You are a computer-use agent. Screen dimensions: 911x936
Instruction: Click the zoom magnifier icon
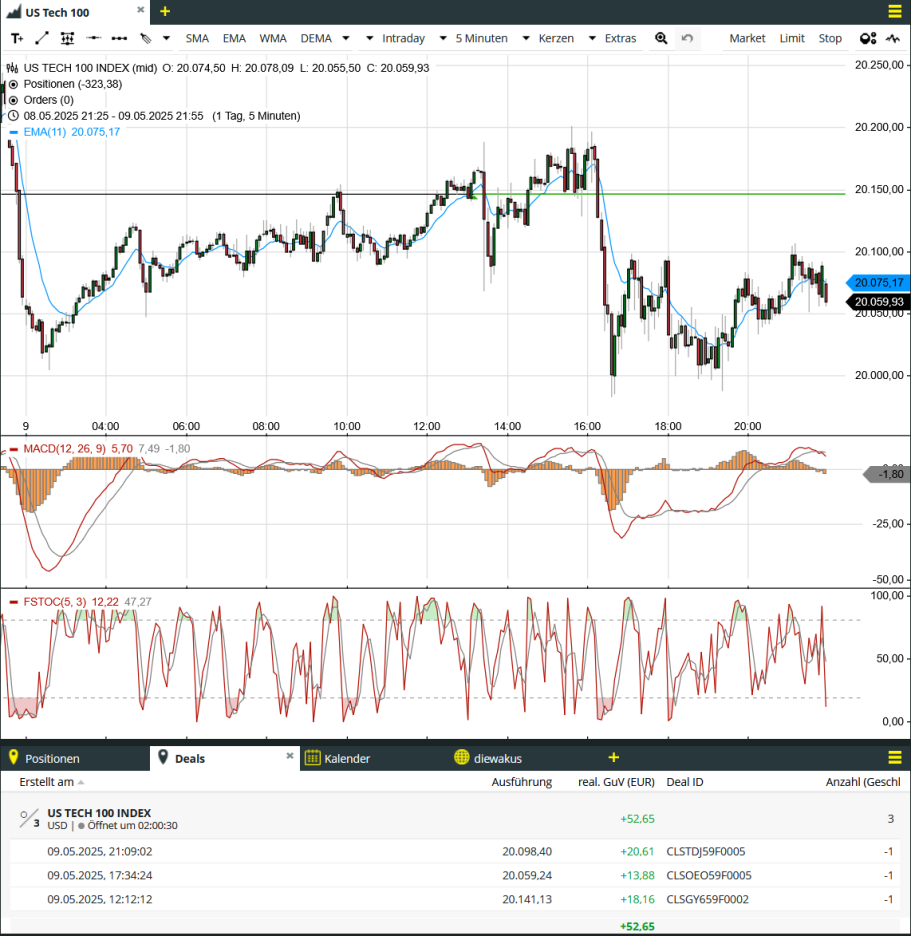point(661,38)
